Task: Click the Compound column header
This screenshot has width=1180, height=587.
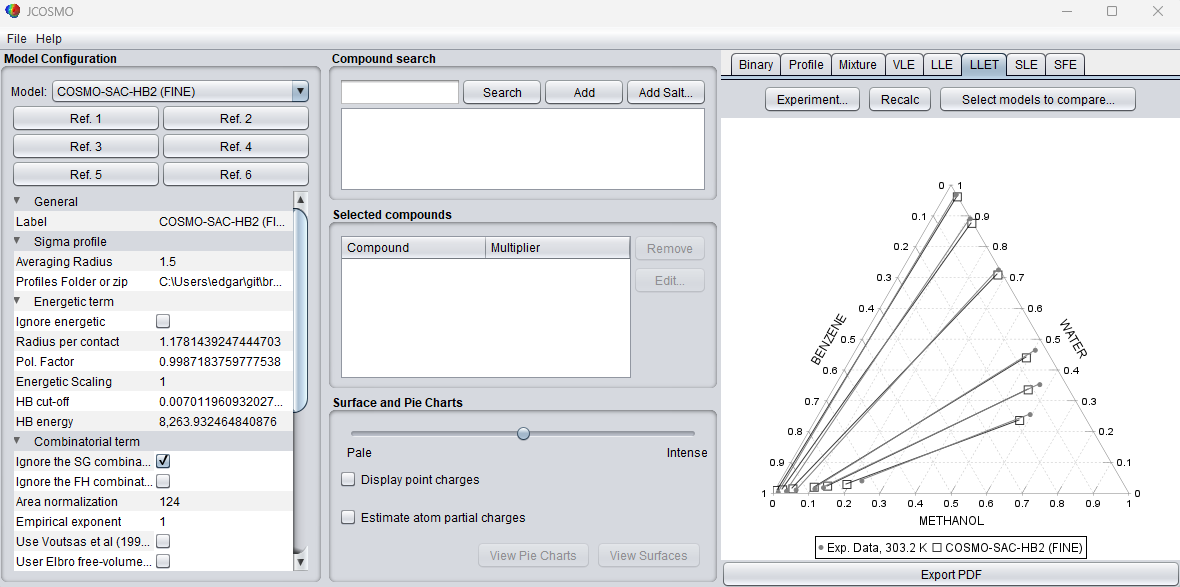Action: click(x=414, y=248)
